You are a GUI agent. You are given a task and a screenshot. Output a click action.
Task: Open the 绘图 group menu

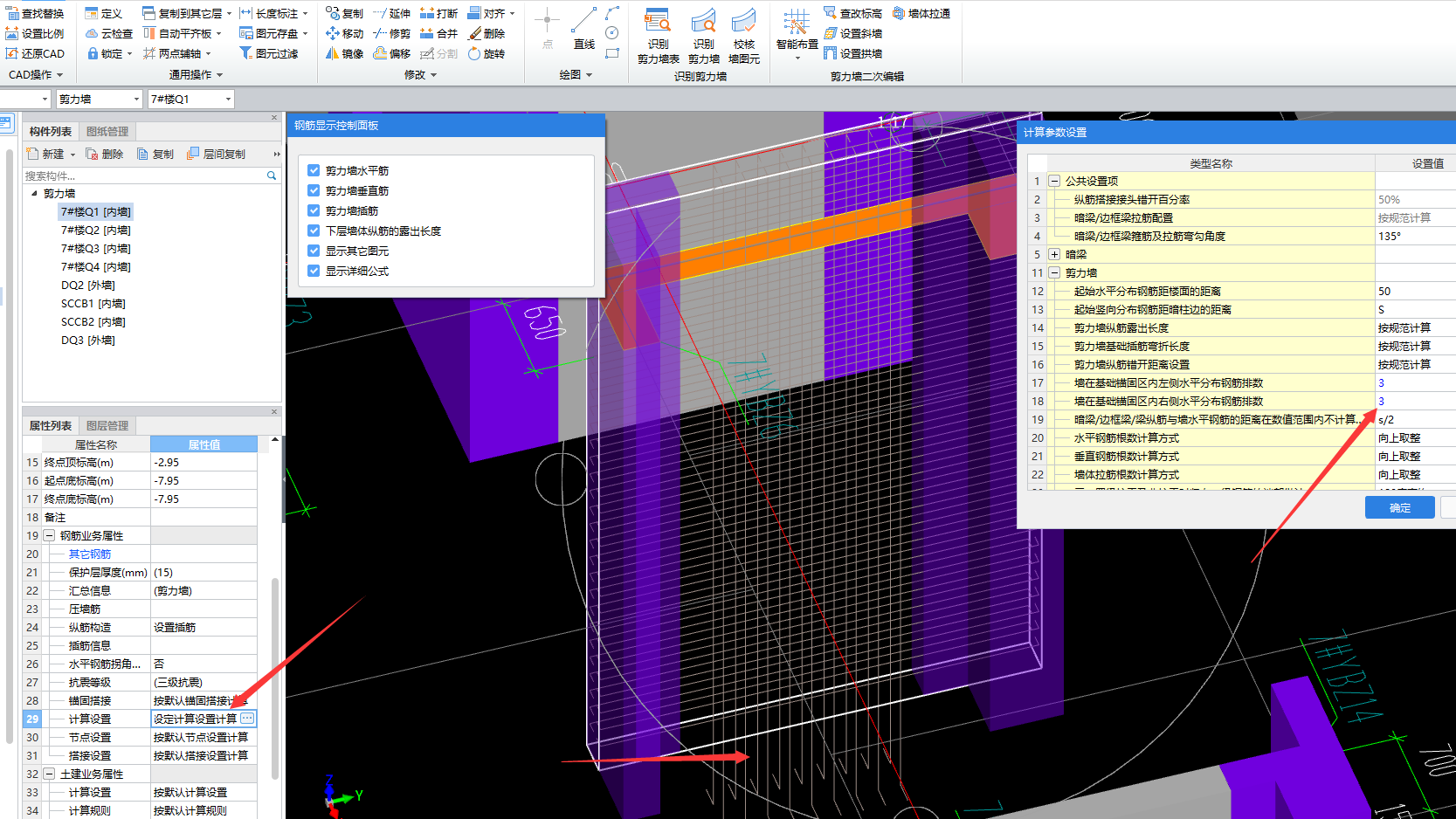coord(576,74)
